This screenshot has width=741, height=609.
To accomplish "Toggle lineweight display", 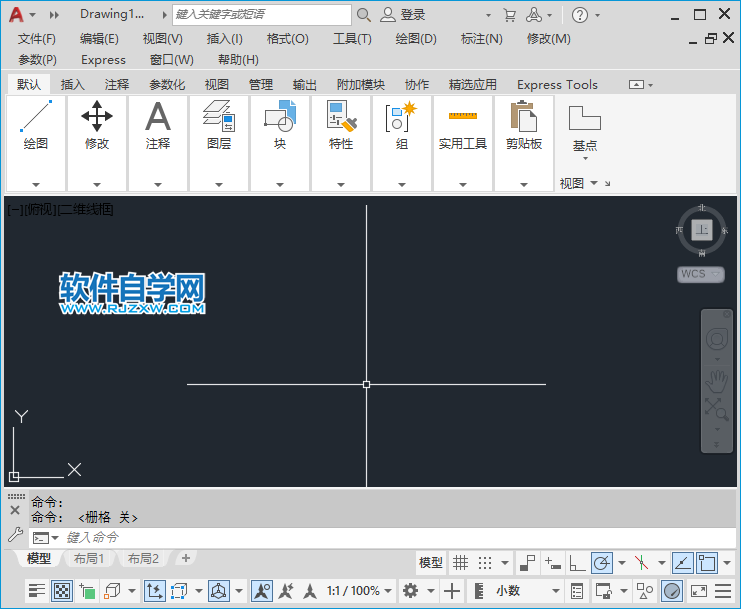I will point(36,591).
